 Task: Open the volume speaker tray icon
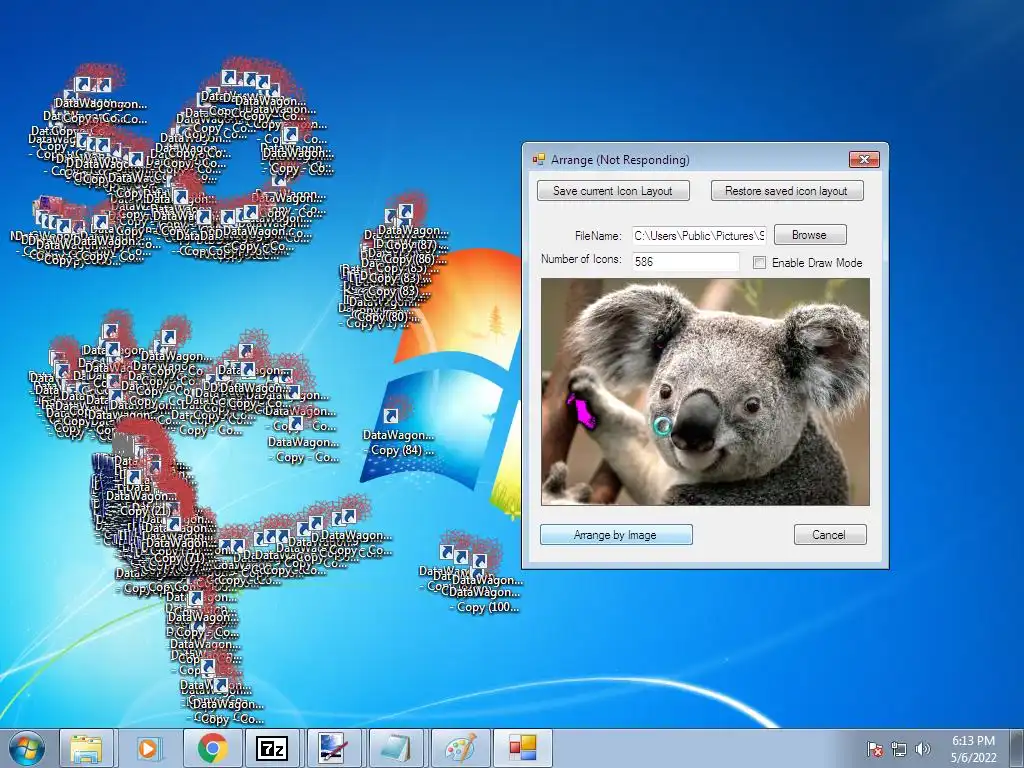922,749
